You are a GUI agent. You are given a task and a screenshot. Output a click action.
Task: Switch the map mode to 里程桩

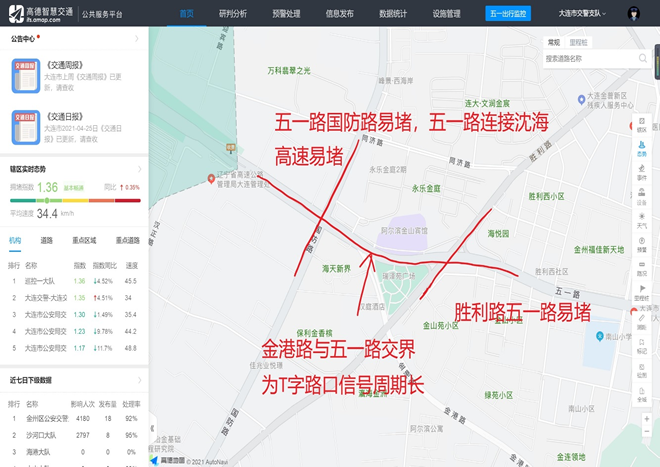pos(578,42)
